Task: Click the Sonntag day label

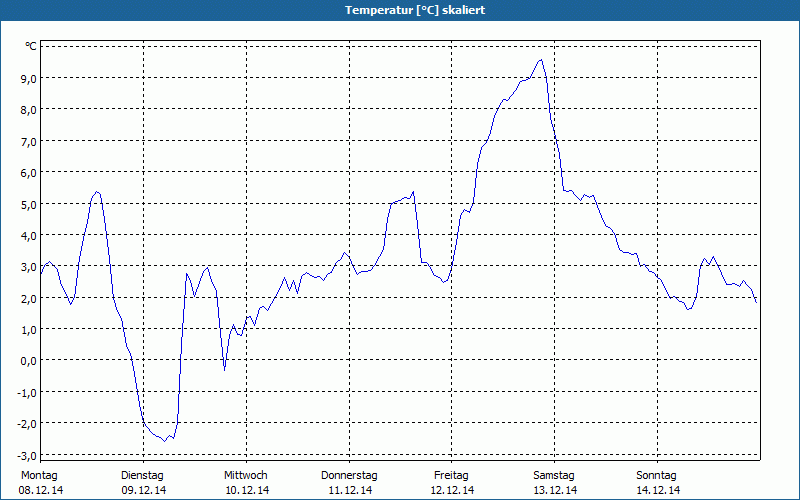Action: pyautogui.click(x=657, y=476)
